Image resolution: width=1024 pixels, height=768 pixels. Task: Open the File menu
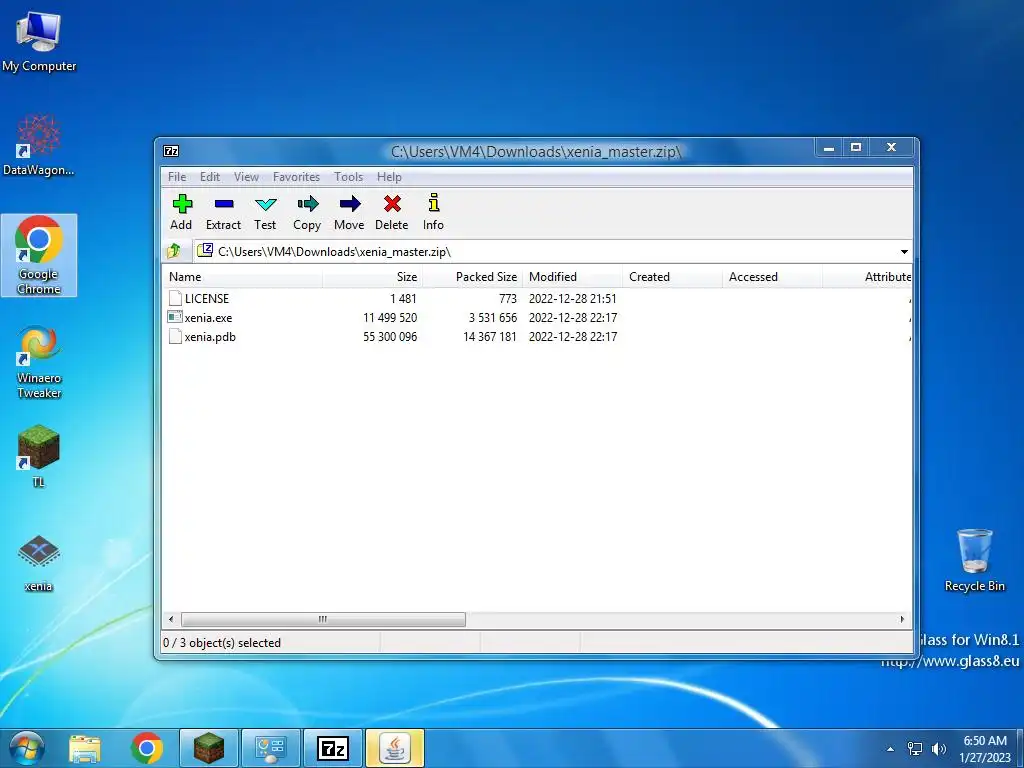coord(177,177)
